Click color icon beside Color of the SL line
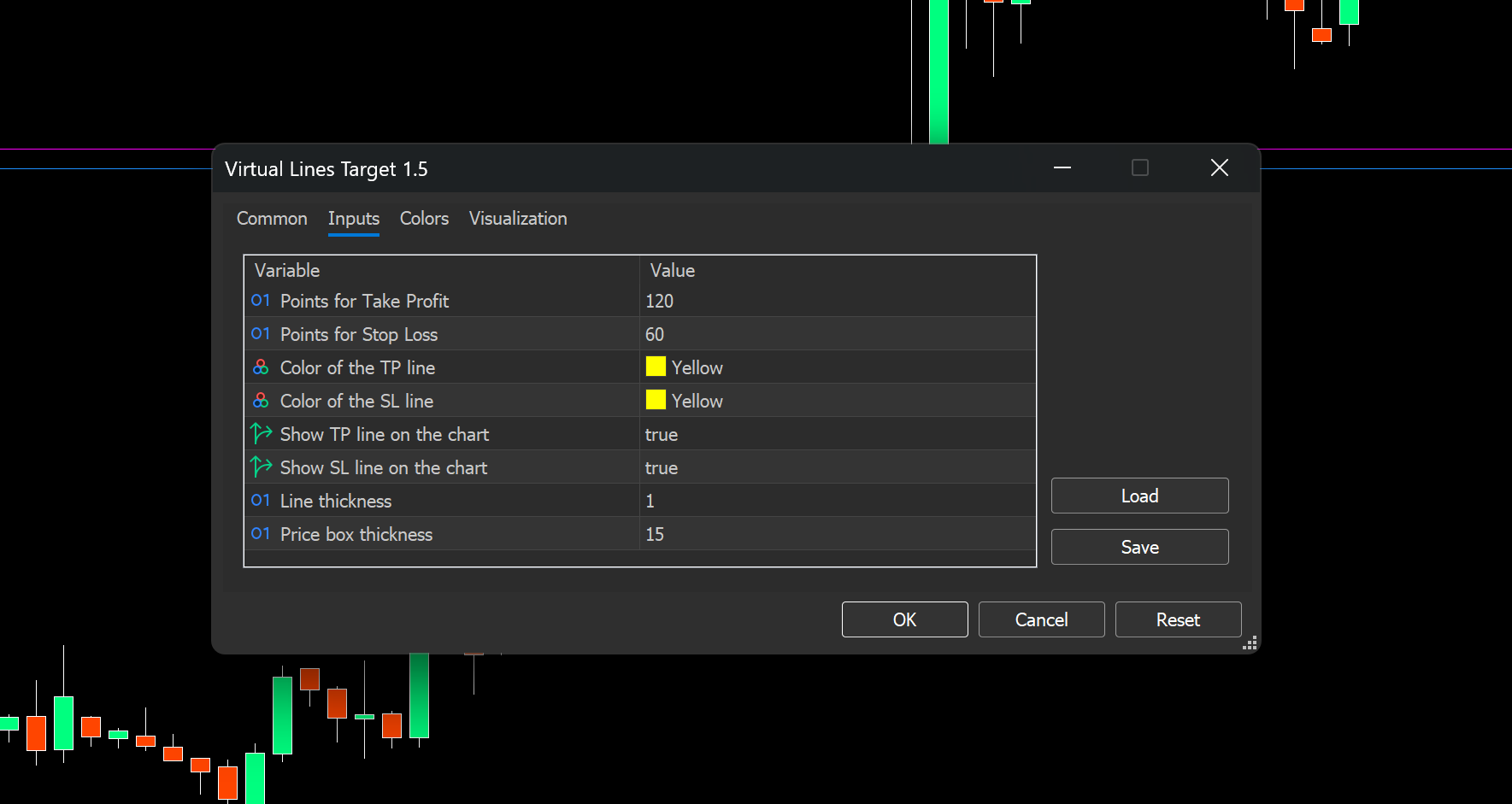This screenshot has width=1512, height=804. 261,401
